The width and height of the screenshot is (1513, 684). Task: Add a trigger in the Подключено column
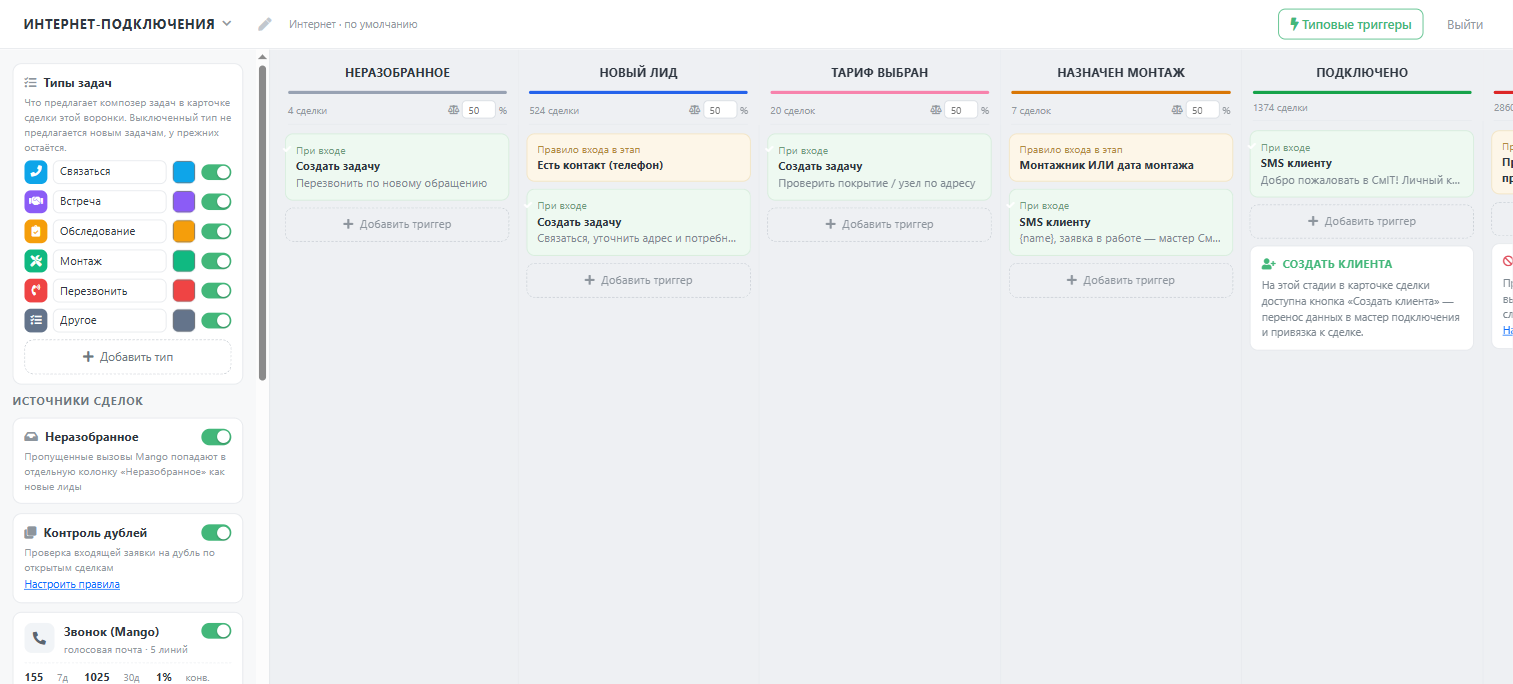click(1362, 221)
